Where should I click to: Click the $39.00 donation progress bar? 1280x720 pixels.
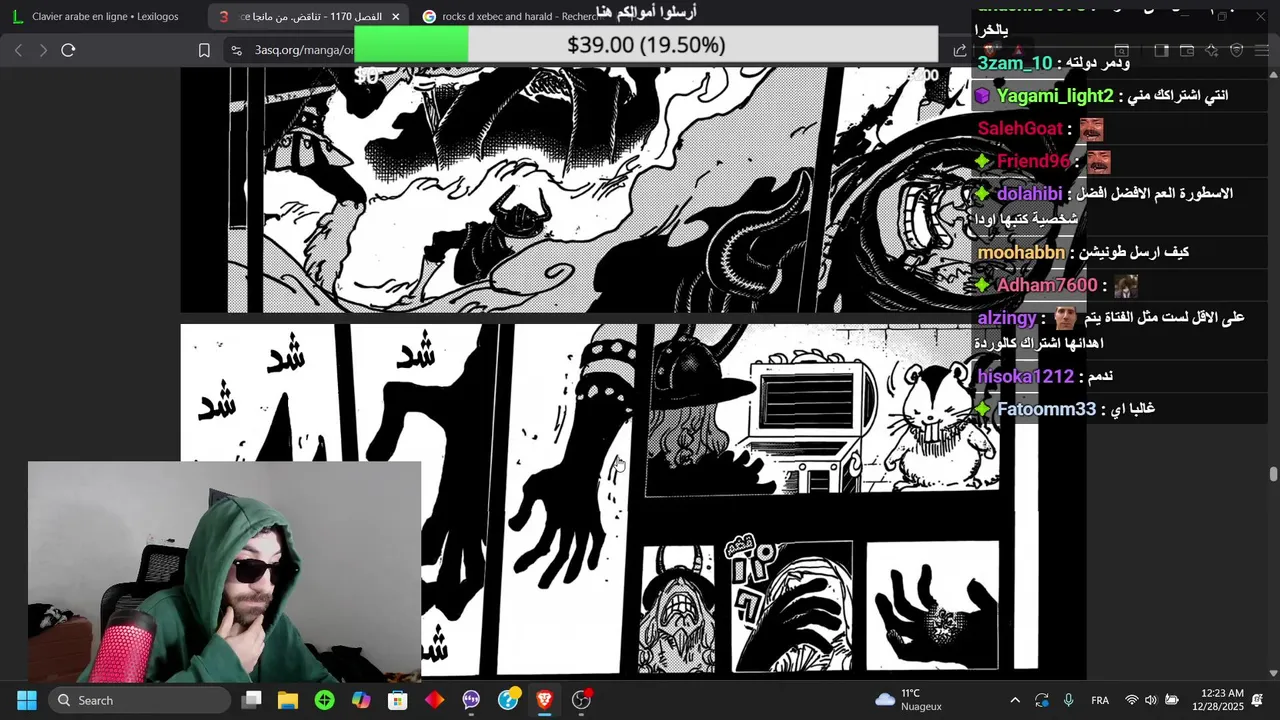646,45
